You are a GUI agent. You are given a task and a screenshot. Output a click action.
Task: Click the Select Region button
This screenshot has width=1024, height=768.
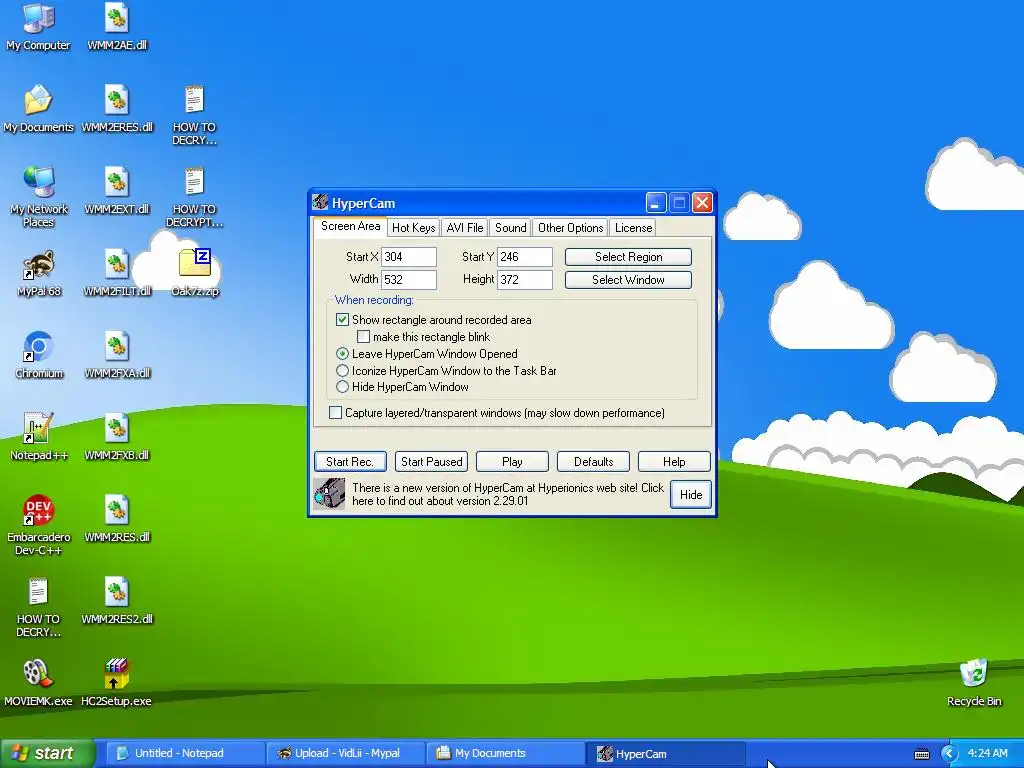(628, 257)
